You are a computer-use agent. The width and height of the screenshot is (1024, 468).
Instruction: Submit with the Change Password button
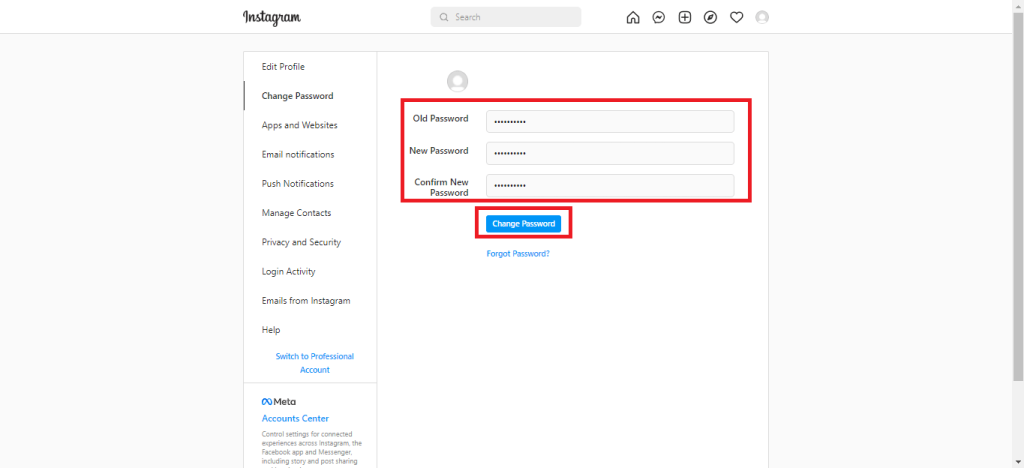[x=524, y=224]
